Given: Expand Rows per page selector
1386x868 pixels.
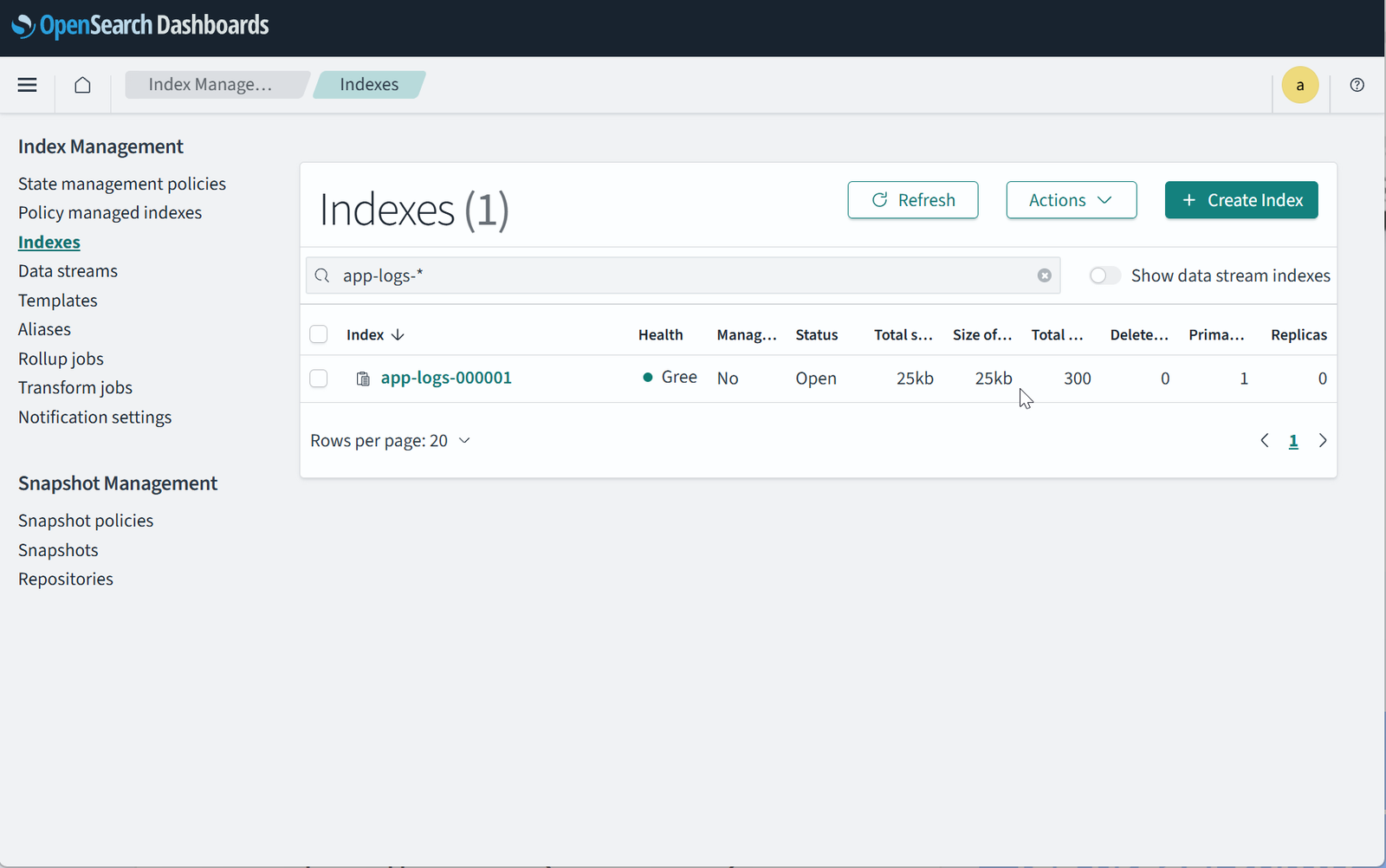Looking at the screenshot, I should coord(390,441).
